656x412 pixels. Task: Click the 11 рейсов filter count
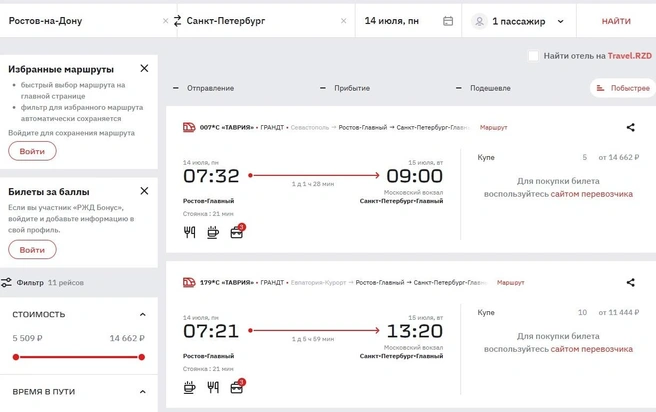(x=66, y=283)
